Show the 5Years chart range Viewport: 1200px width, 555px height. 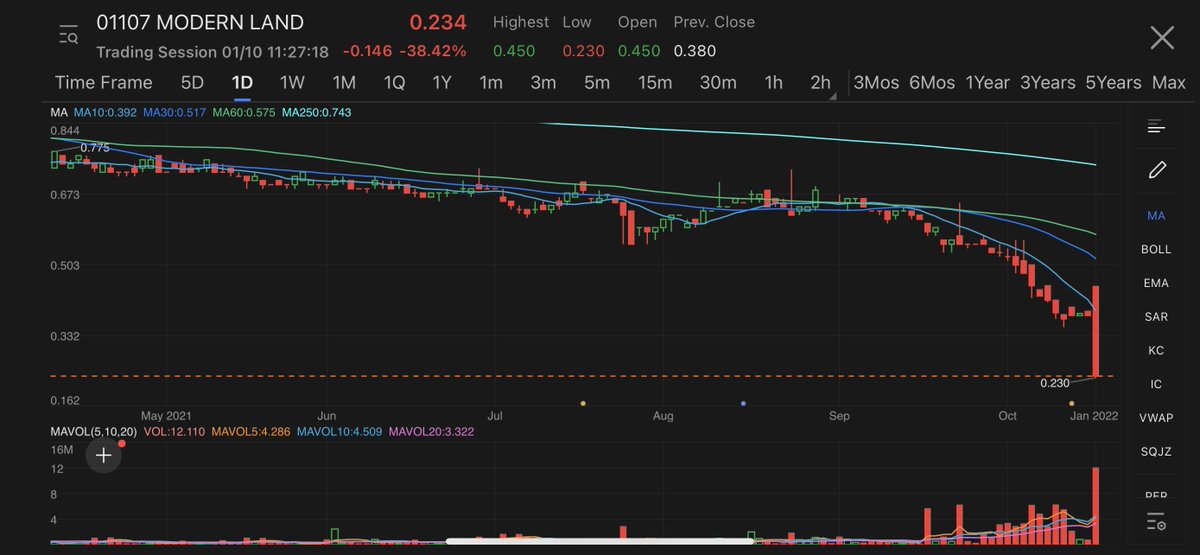point(1113,82)
